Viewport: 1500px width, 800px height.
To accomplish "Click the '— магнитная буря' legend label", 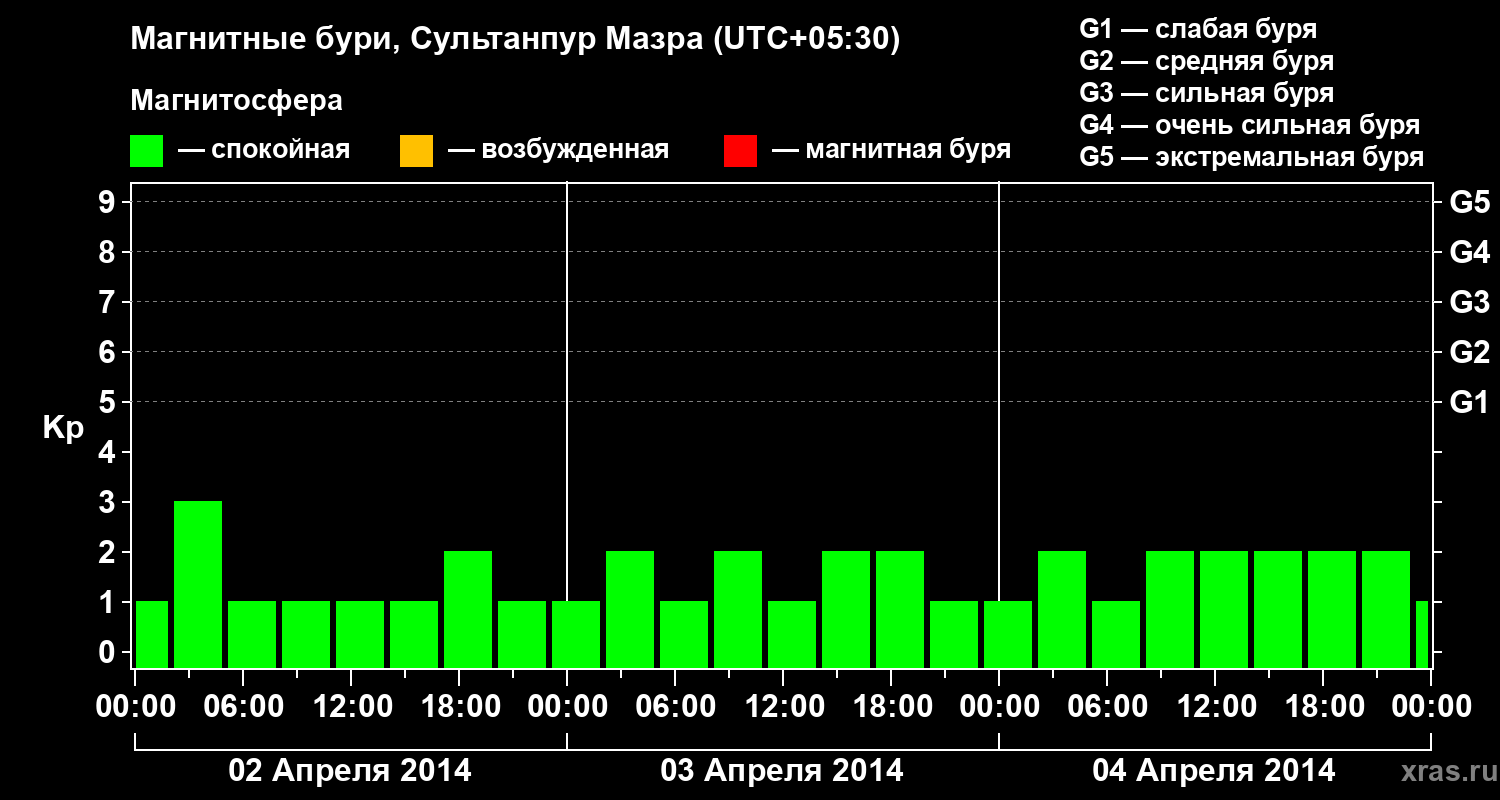I will tap(892, 151).
